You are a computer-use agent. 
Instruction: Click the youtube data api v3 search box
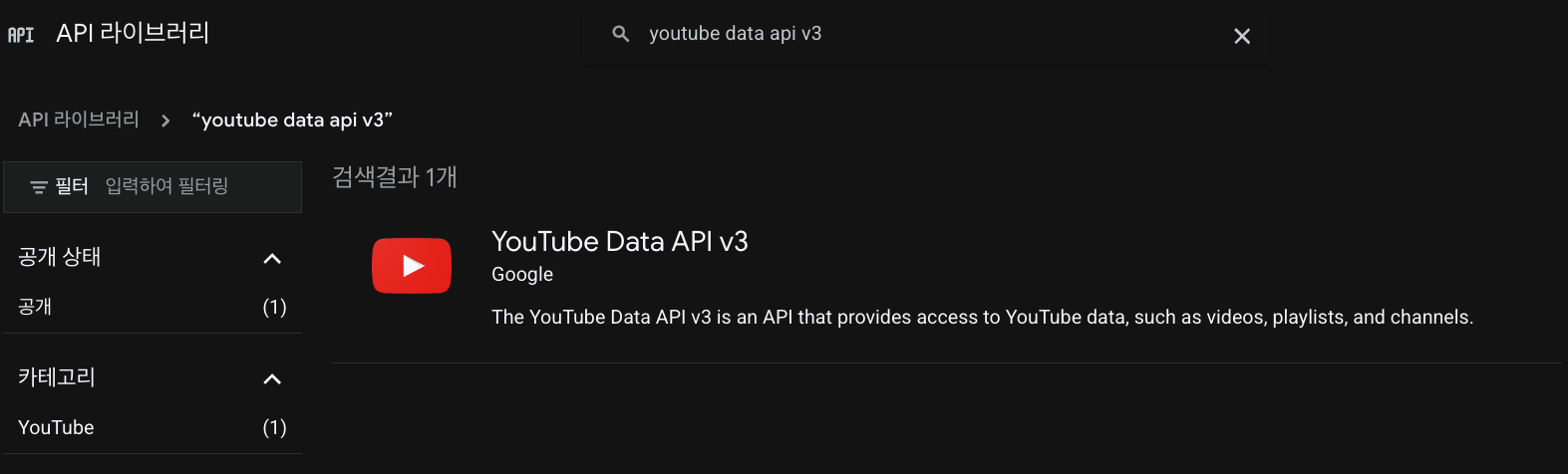click(897, 34)
